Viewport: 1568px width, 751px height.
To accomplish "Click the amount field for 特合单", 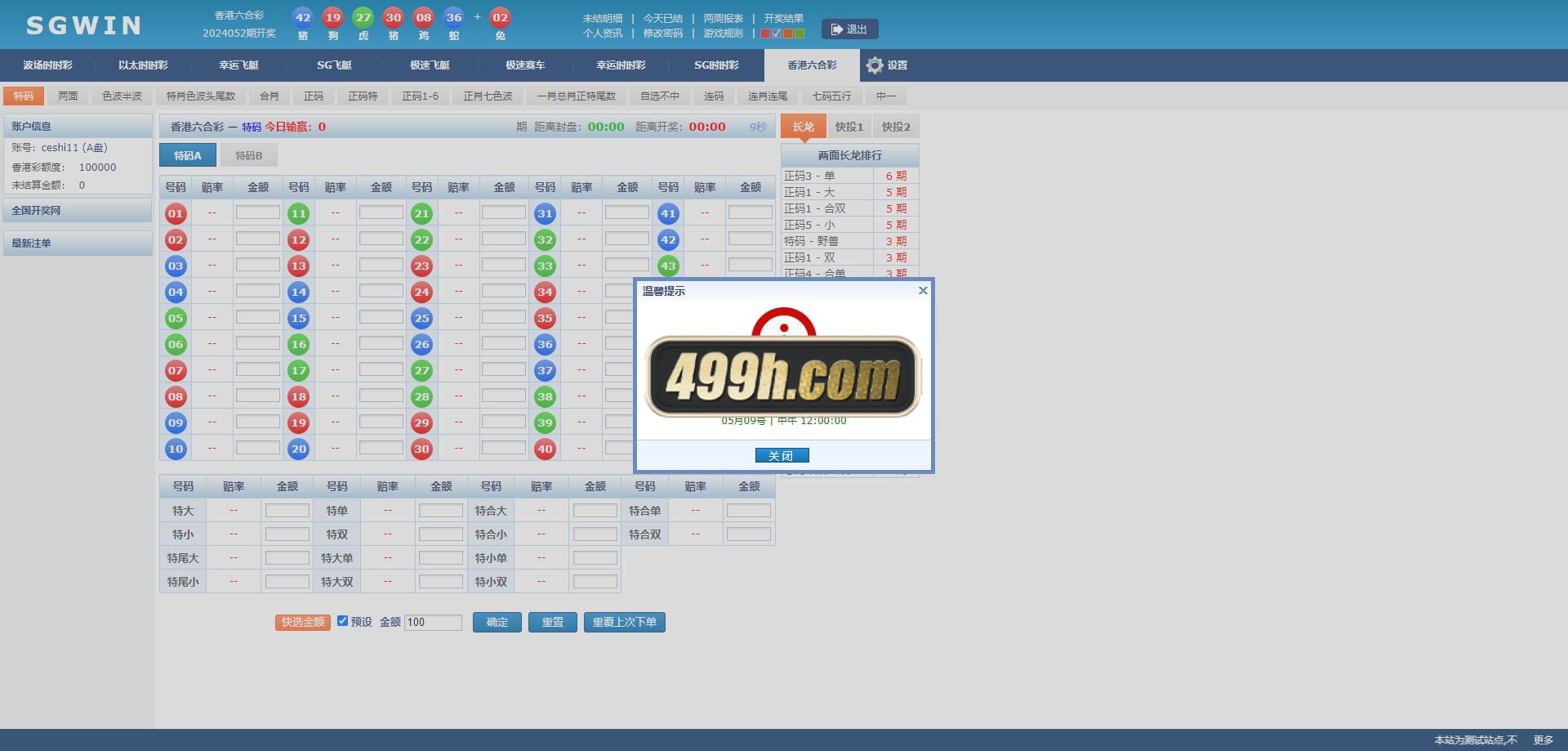I will 749,511.
